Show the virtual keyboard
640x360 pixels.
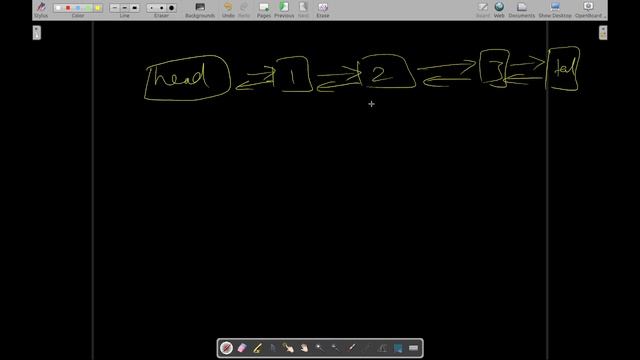tap(413, 348)
